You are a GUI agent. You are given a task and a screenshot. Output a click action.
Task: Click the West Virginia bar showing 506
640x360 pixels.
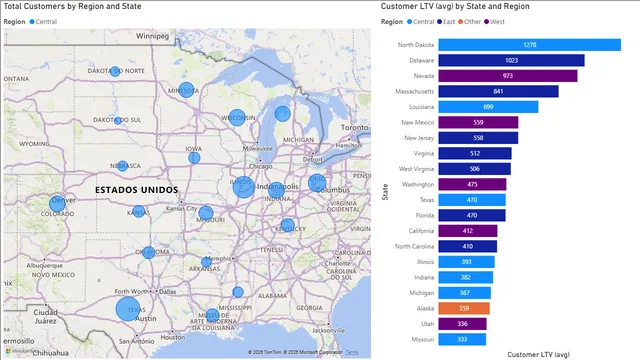pos(475,169)
